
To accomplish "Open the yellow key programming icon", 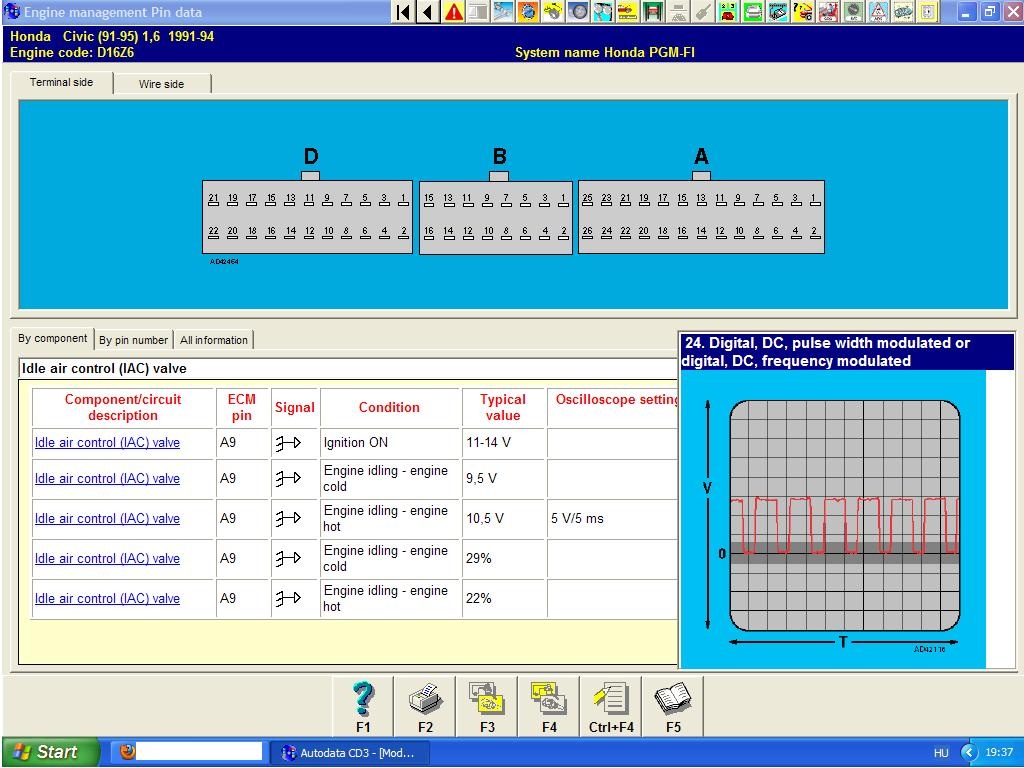I will (x=552, y=12).
